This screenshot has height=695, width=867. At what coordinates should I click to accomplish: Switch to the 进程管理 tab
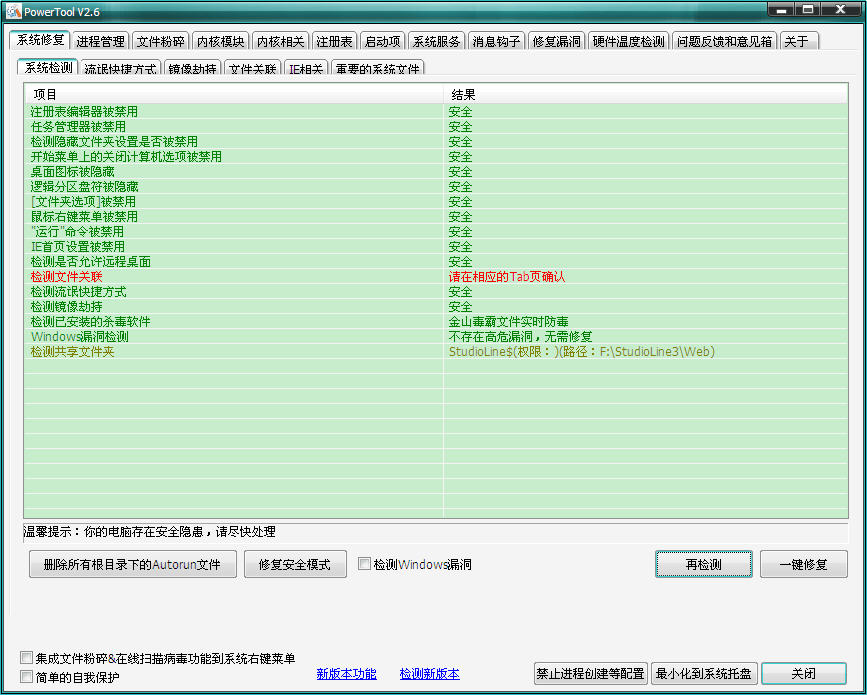point(100,41)
